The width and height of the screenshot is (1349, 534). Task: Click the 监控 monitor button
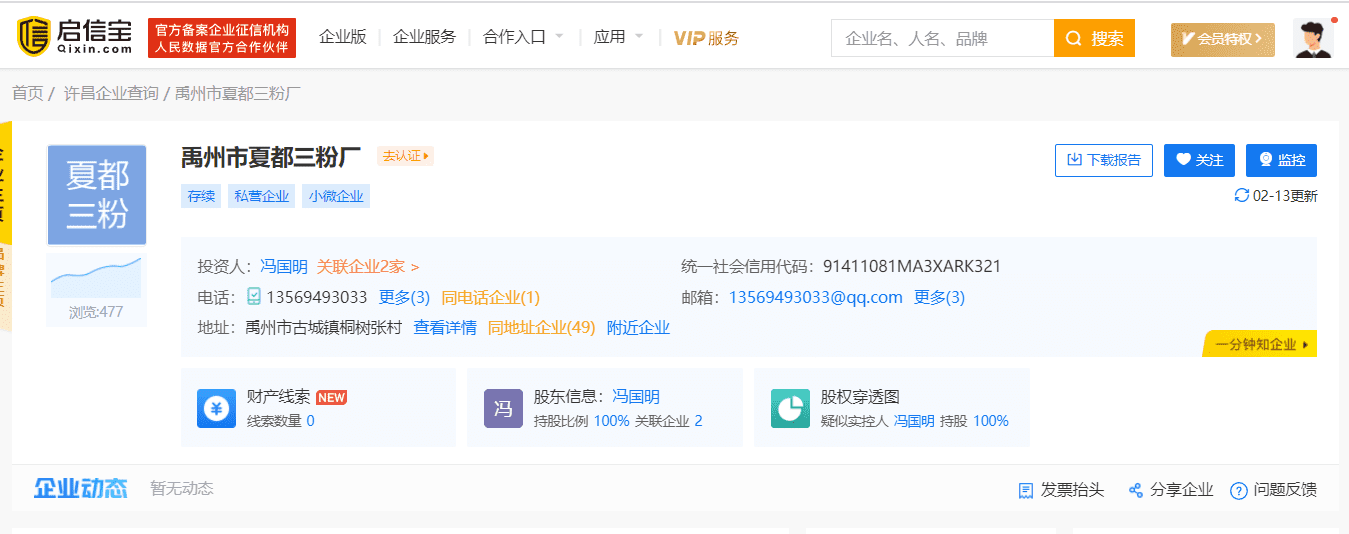pyautogui.click(x=1281, y=160)
